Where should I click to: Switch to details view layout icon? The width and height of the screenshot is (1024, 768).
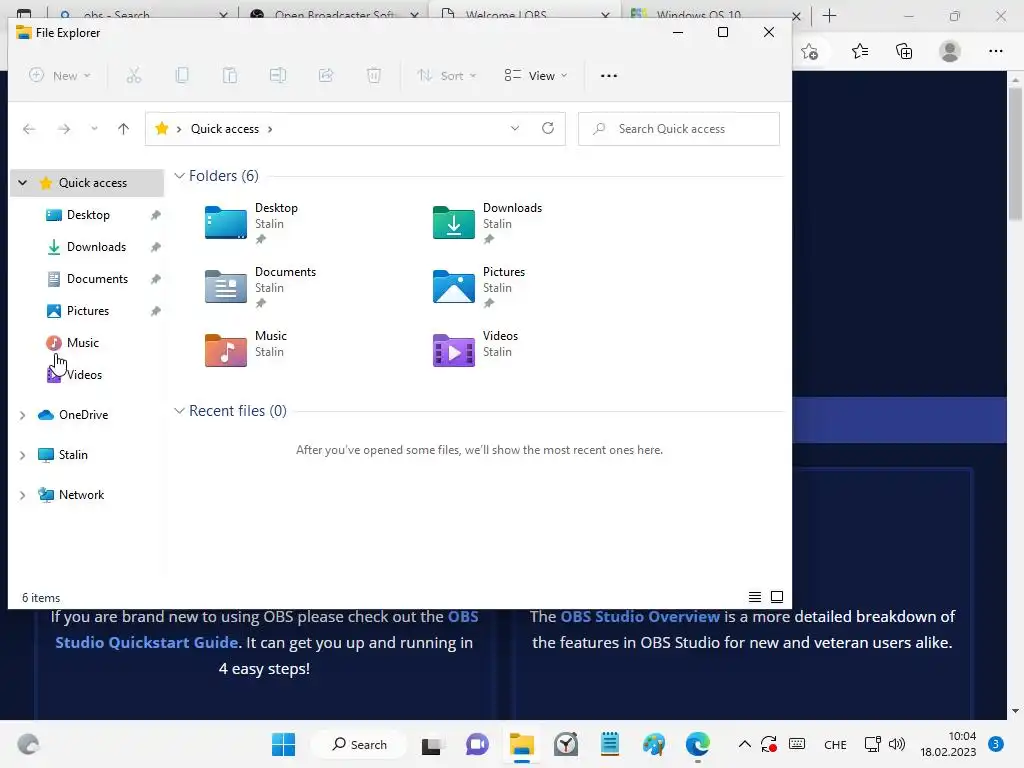point(754,597)
